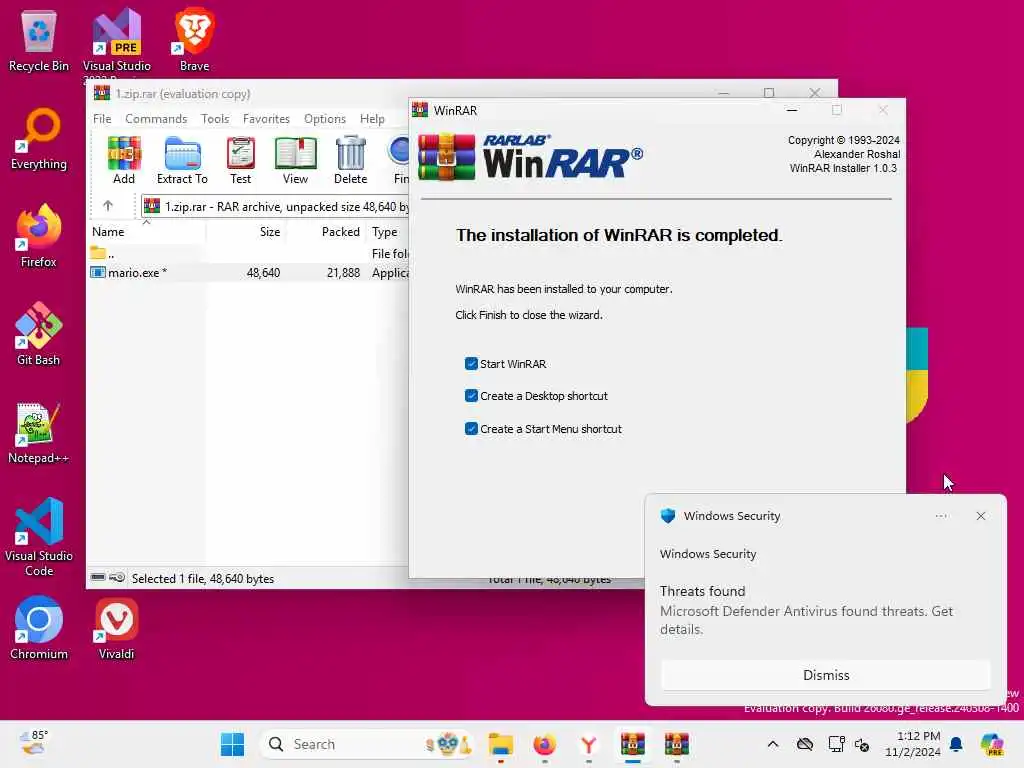Viewport: 1024px width, 768px height.
Task: Launch Everything search desktop icon
Action: coord(39,138)
